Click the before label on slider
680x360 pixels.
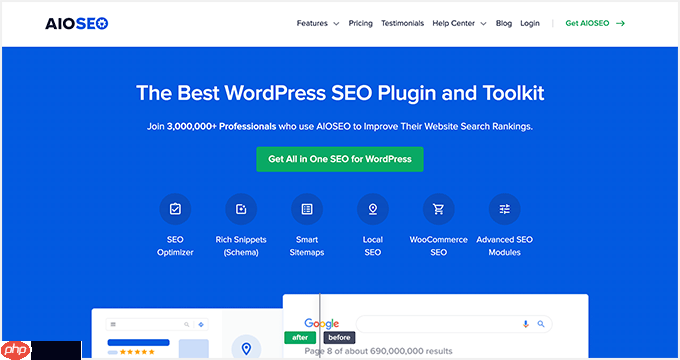339,337
